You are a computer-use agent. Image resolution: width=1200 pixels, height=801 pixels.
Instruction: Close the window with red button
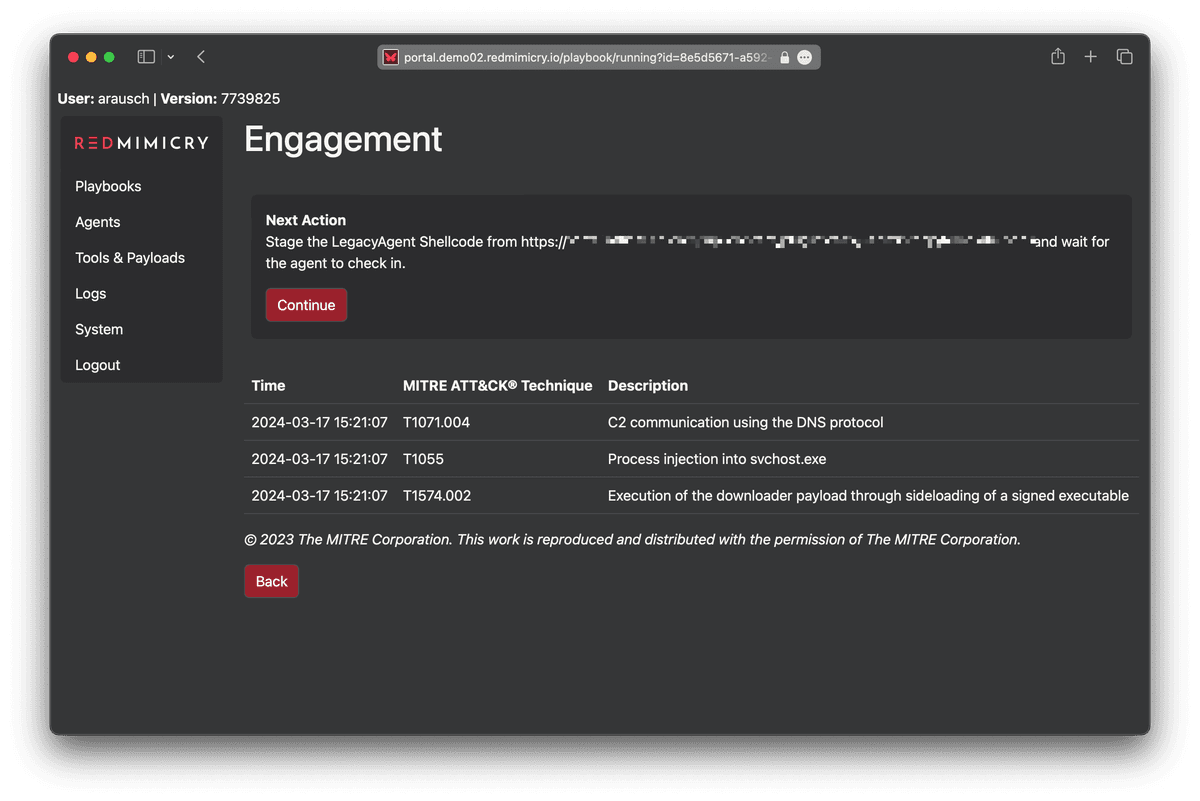coord(73,57)
